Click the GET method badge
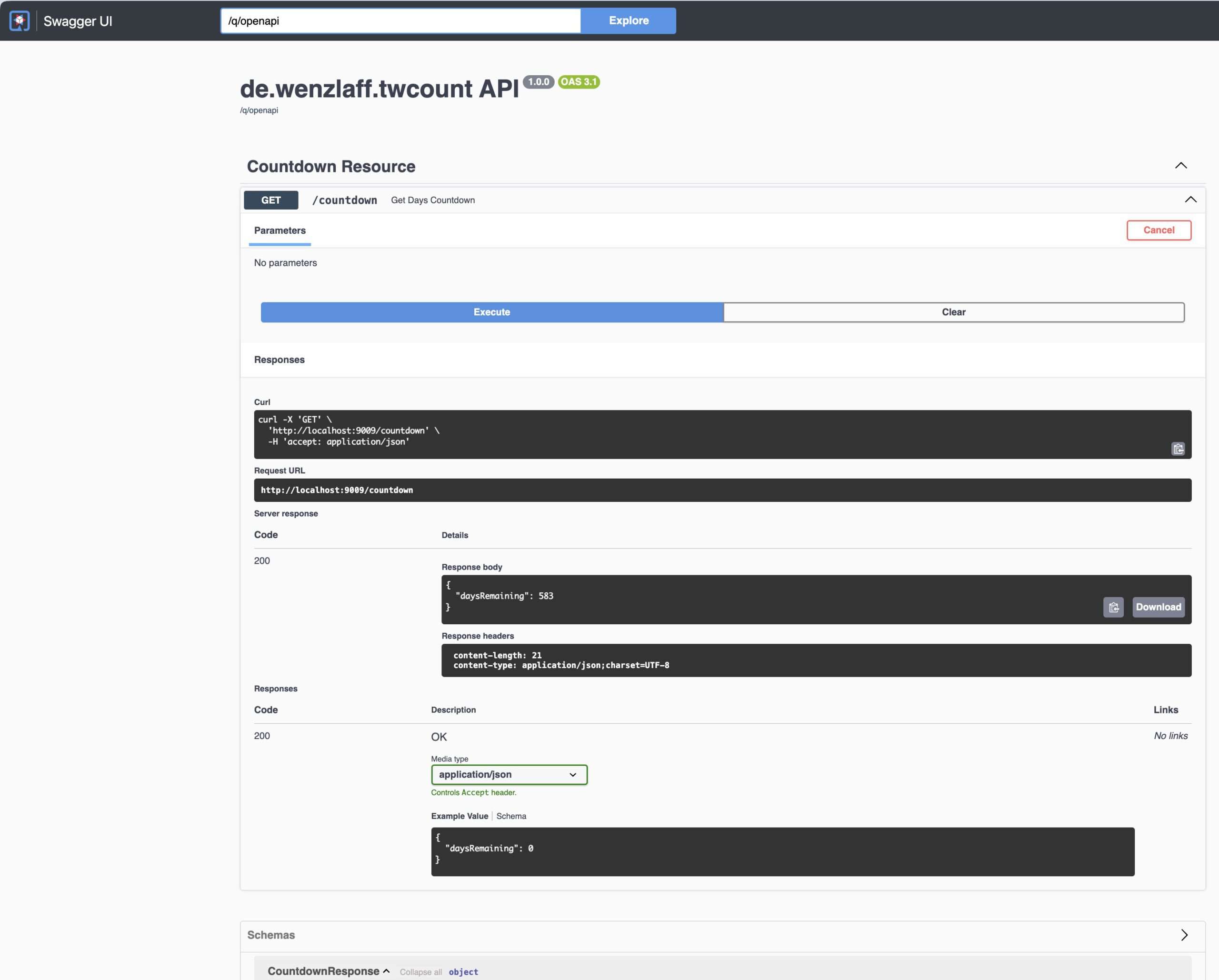Image resolution: width=1219 pixels, height=980 pixels. pyautogui.click(x=271, y=200)
